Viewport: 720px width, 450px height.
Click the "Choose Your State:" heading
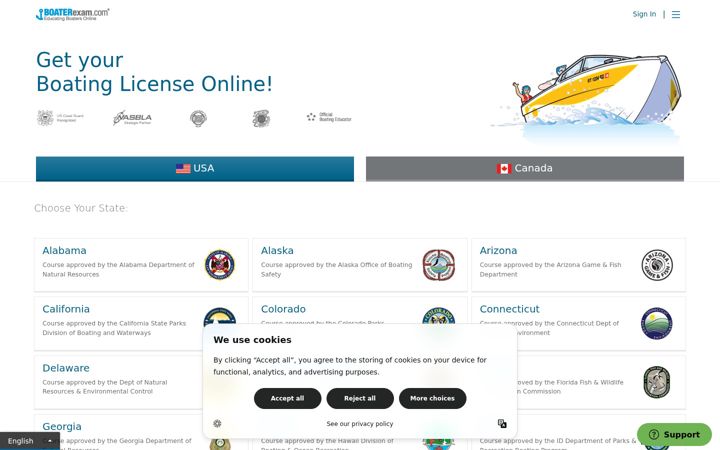(x=81, y=208)
